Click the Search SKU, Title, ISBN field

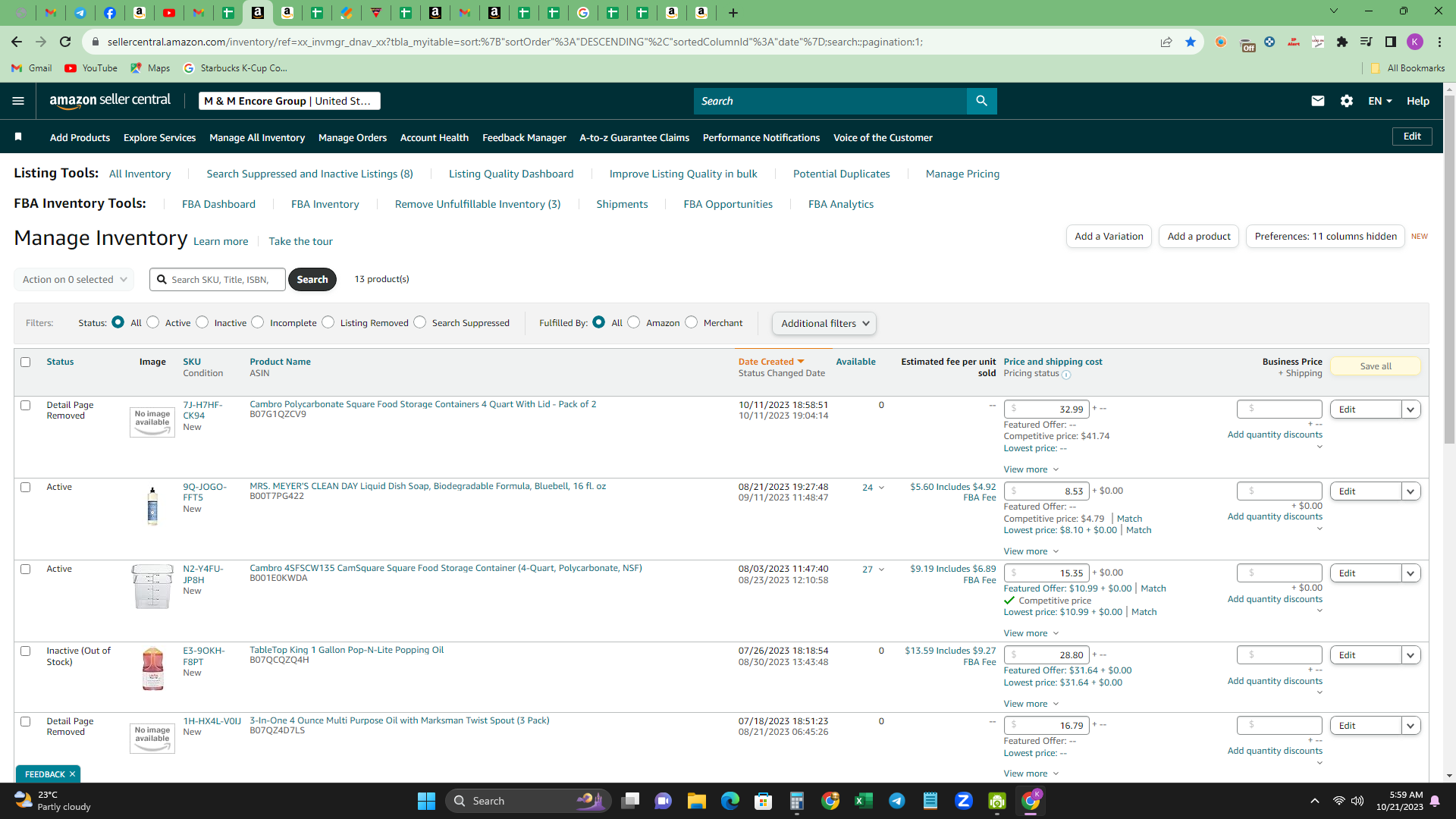point(218,279)
